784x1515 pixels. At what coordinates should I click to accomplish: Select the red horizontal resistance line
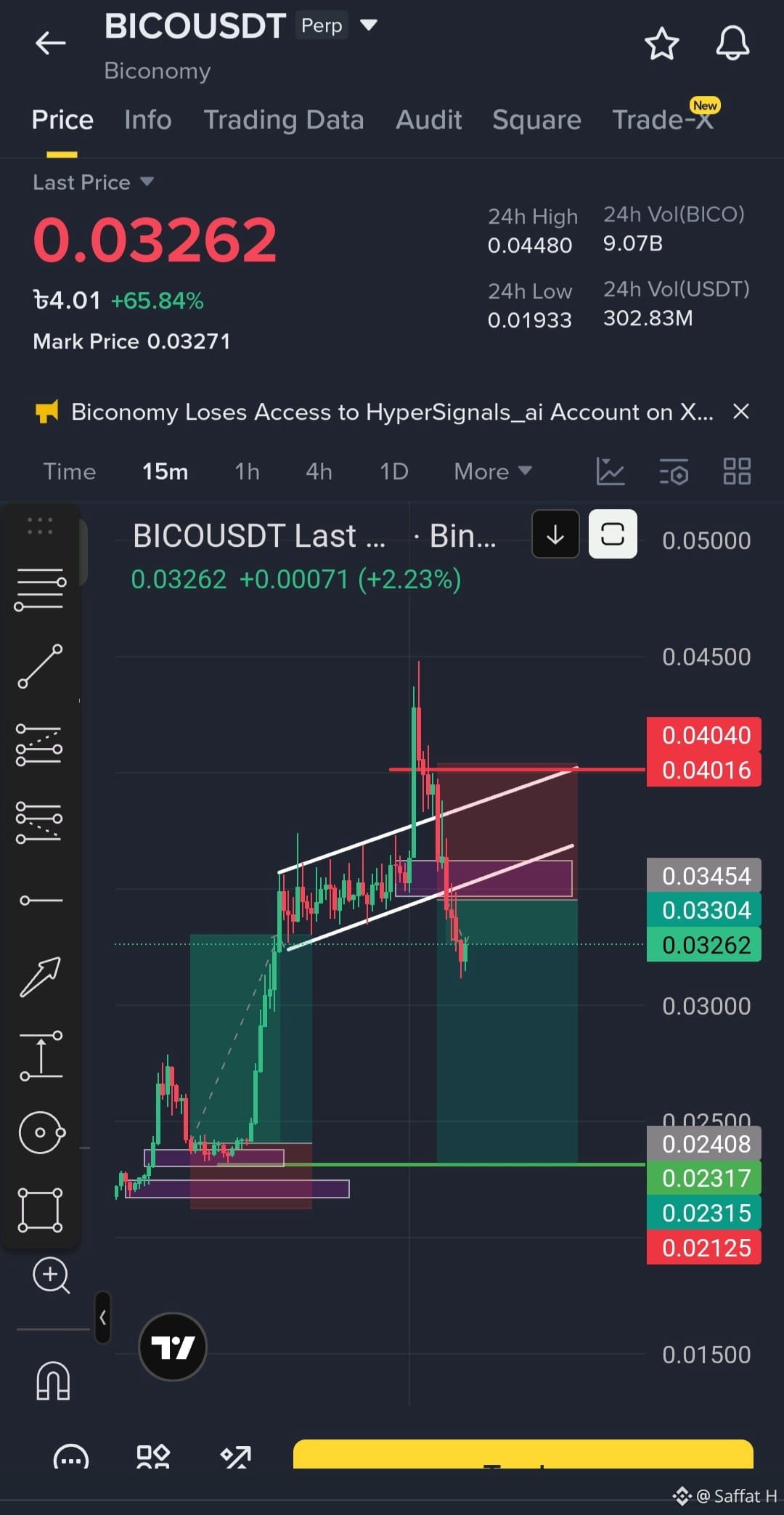[x=517, y=769]
